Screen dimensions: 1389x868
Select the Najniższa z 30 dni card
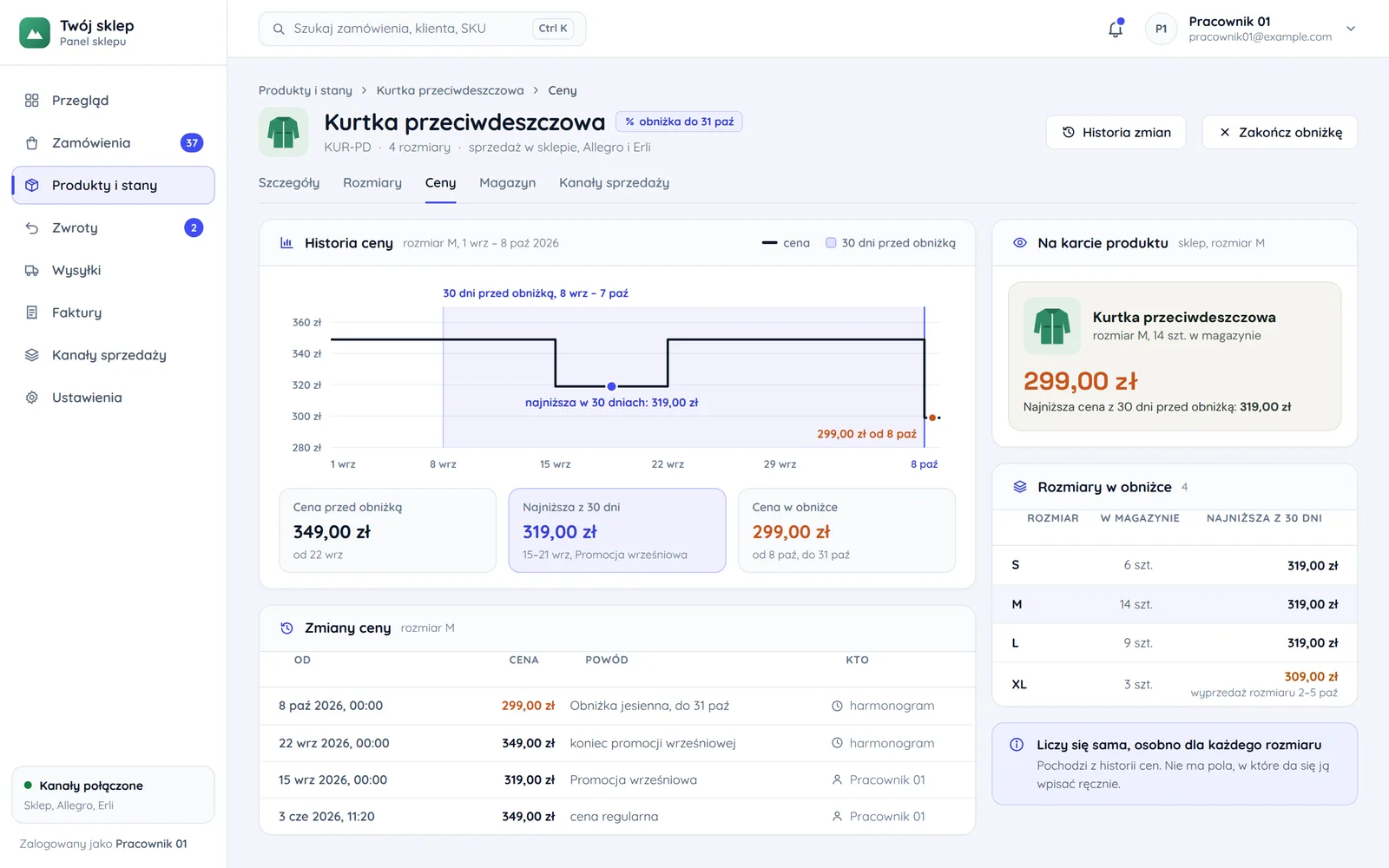coord(617,530)
